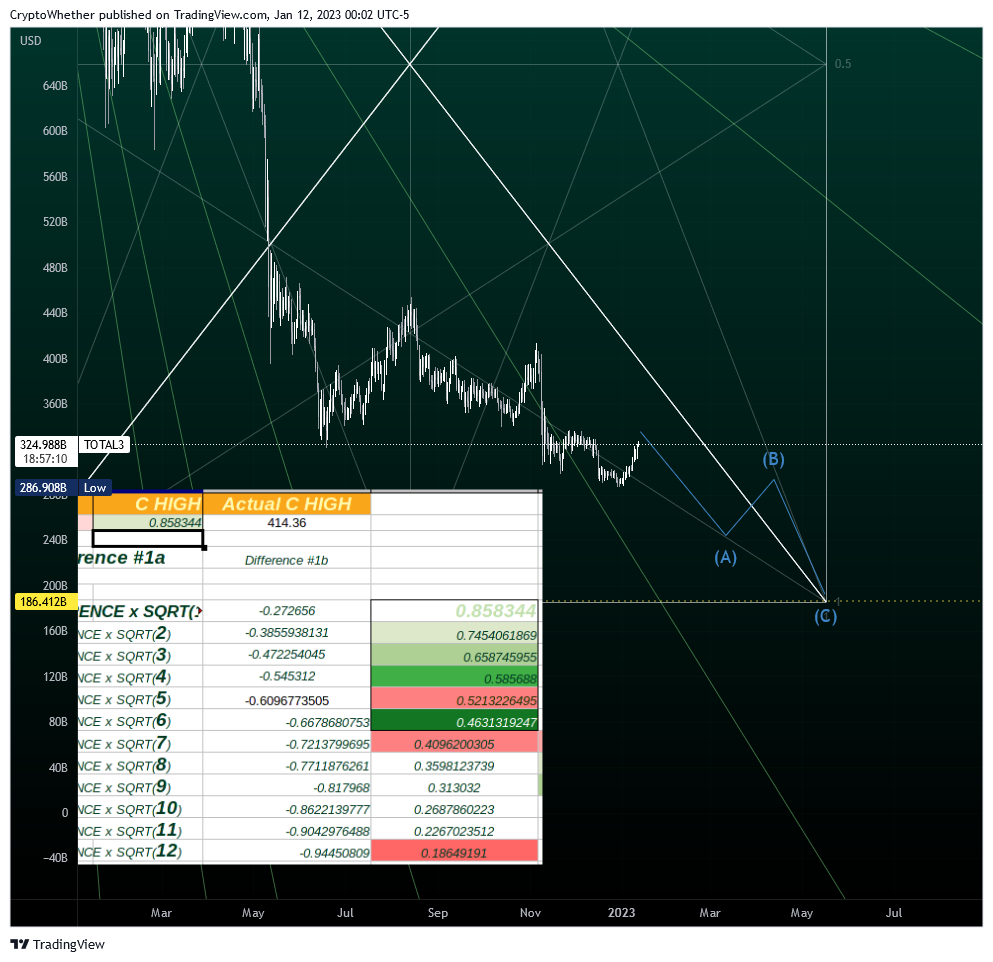Click the 324.988B current price label

click(44, 451)
